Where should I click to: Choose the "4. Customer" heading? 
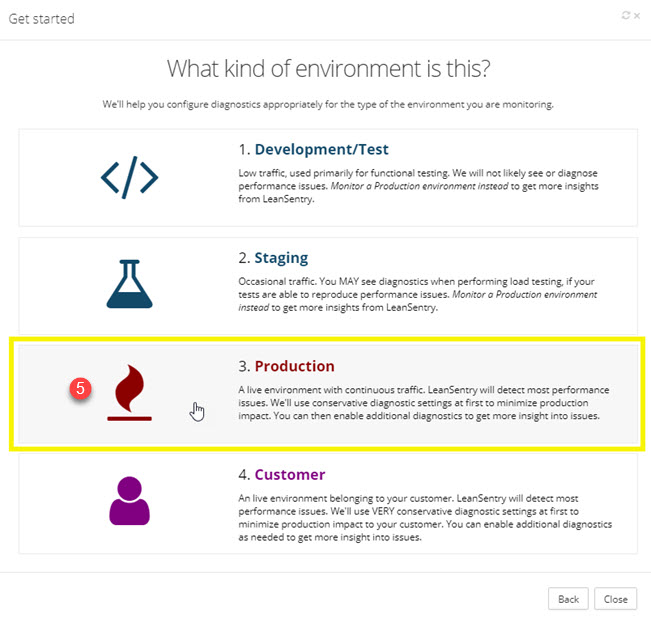point(281,474)
